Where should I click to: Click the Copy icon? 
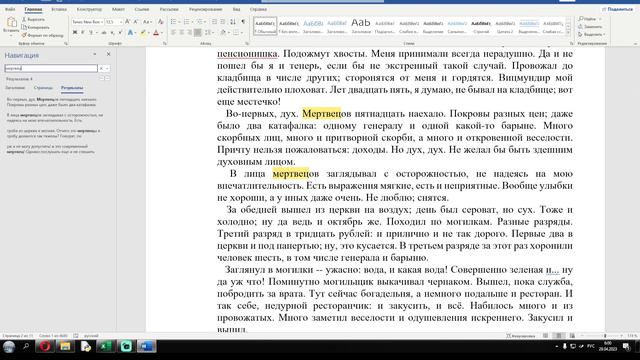pos(24,27)
